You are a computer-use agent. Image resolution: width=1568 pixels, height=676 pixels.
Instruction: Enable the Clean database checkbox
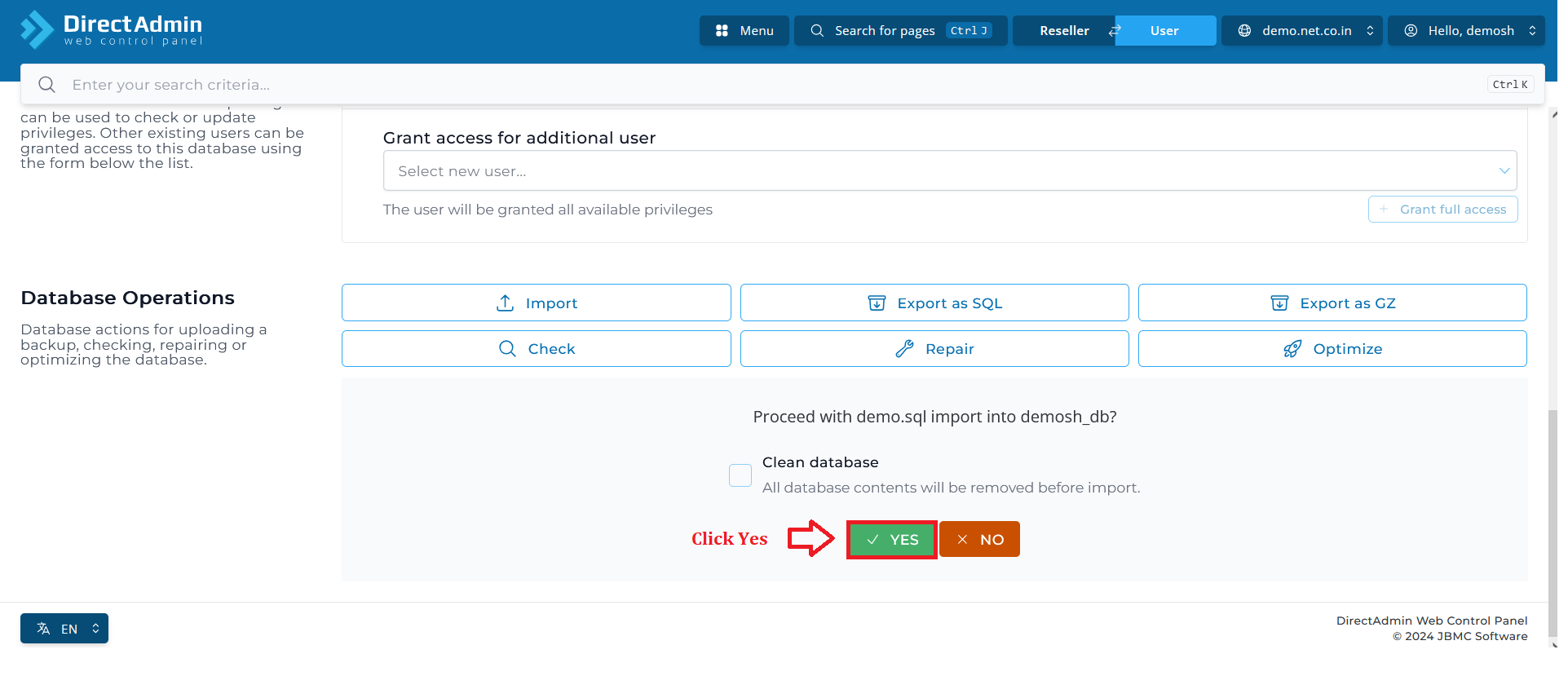pyautogui.click(x=740, y=475)
